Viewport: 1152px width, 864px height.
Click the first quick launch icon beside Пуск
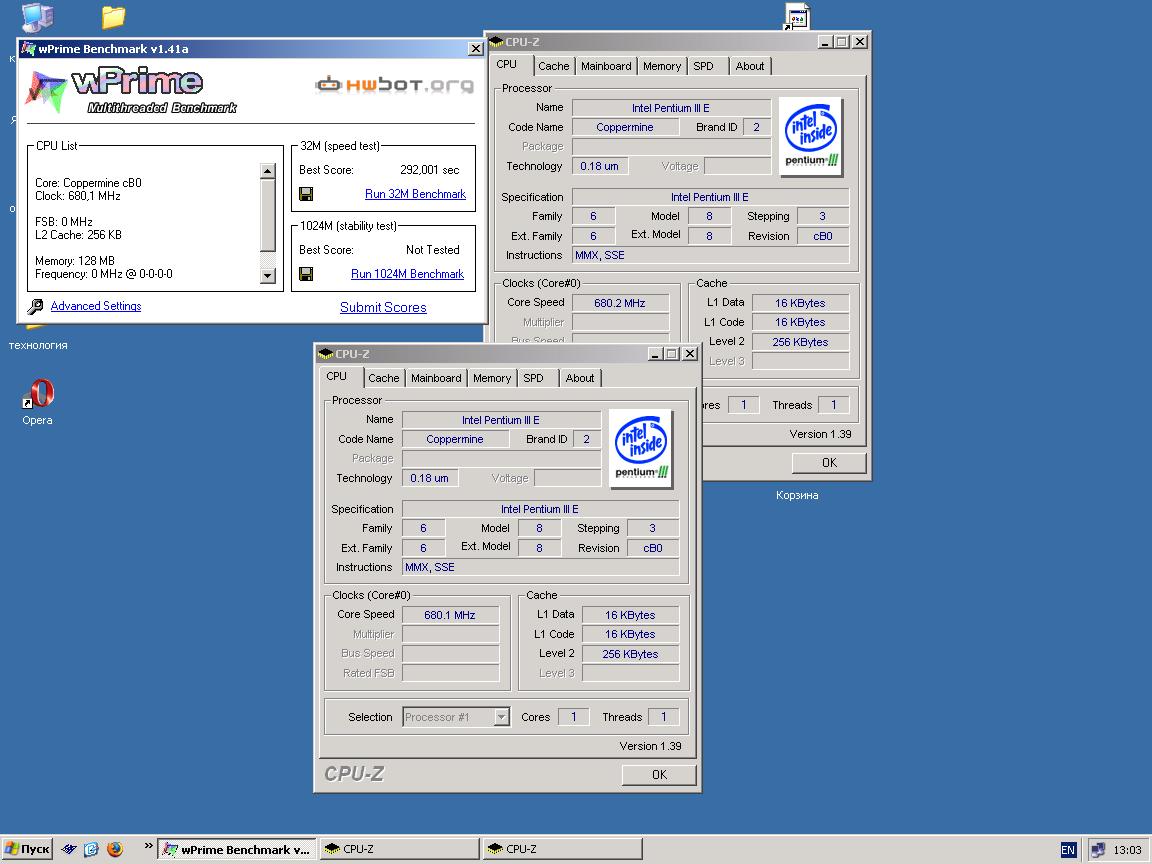69,849
